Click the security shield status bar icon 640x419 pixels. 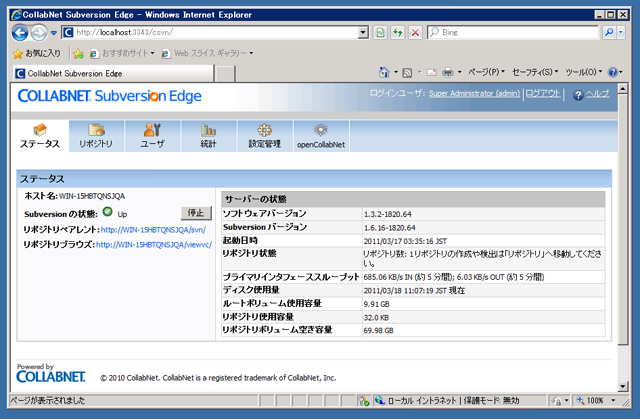(x=363, y=401)
